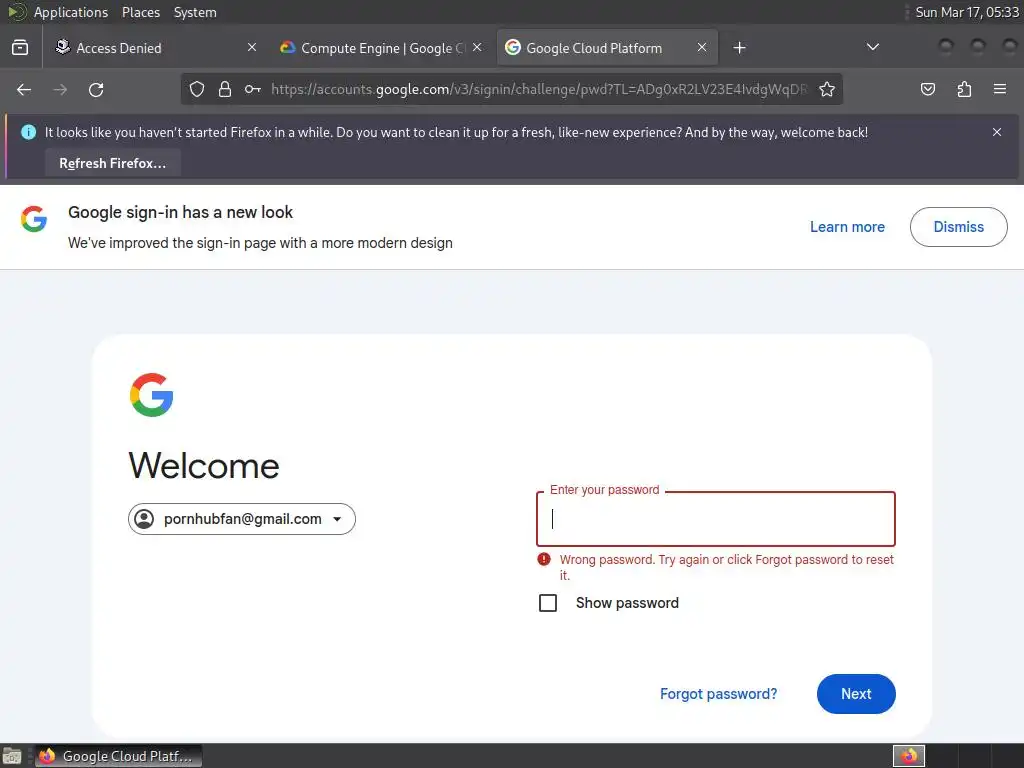Open a new tab with plus icon

tap(739, 48)
